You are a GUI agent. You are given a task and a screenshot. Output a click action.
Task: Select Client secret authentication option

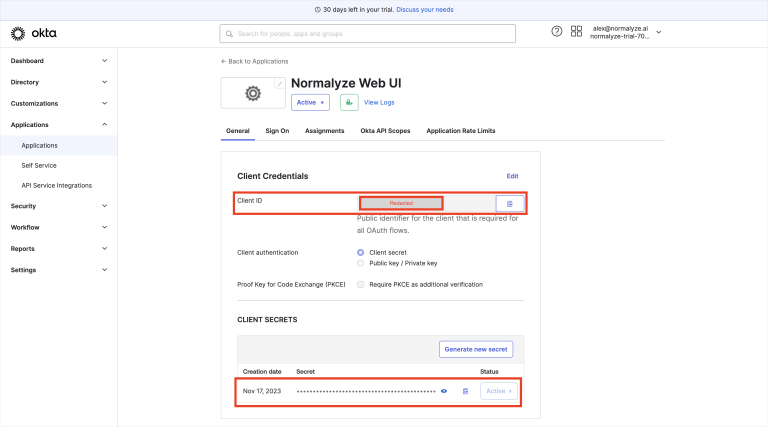361,252
